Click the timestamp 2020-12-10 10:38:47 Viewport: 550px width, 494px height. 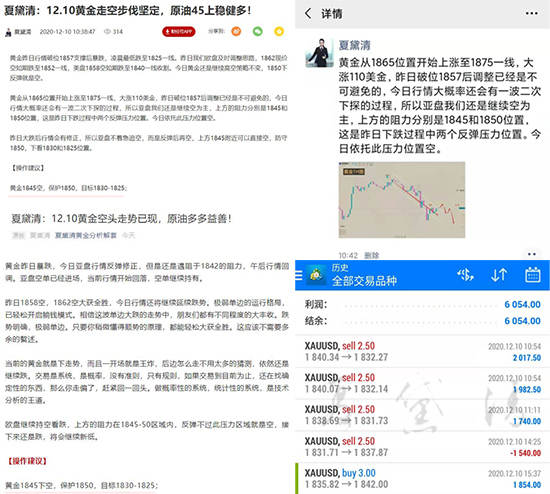click(x=67, y=32)
